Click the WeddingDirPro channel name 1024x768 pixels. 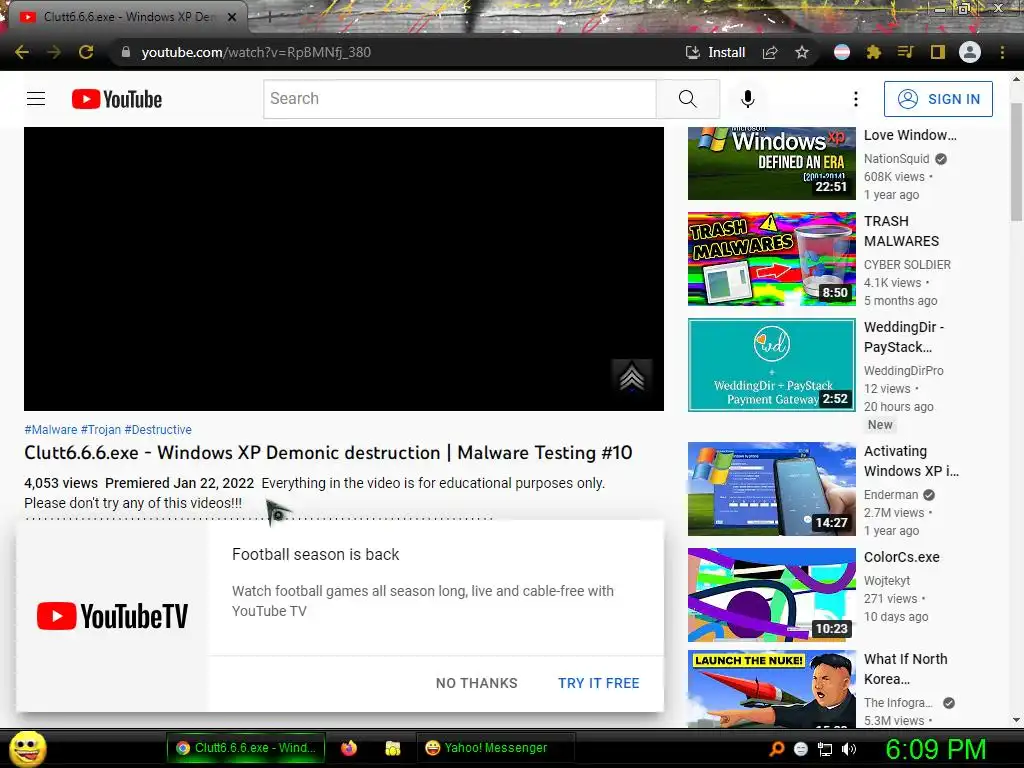903,370
